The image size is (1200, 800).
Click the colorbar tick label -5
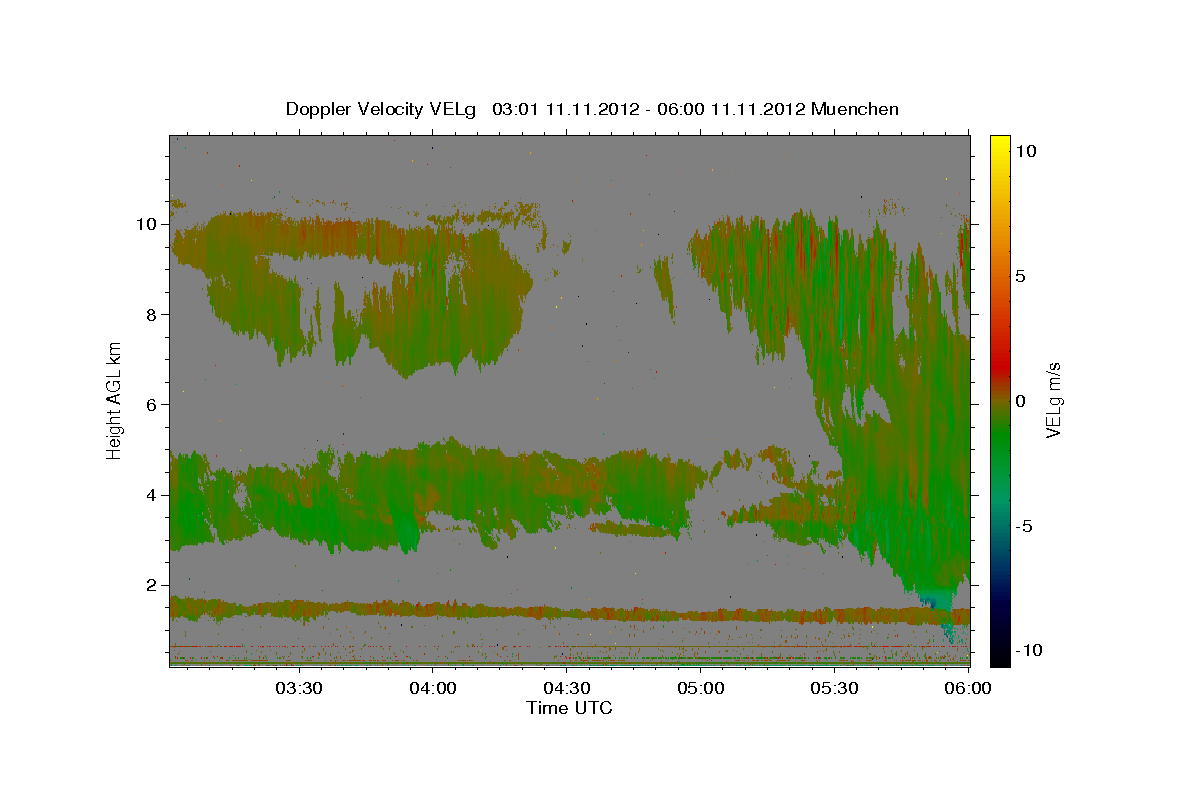1024,526
